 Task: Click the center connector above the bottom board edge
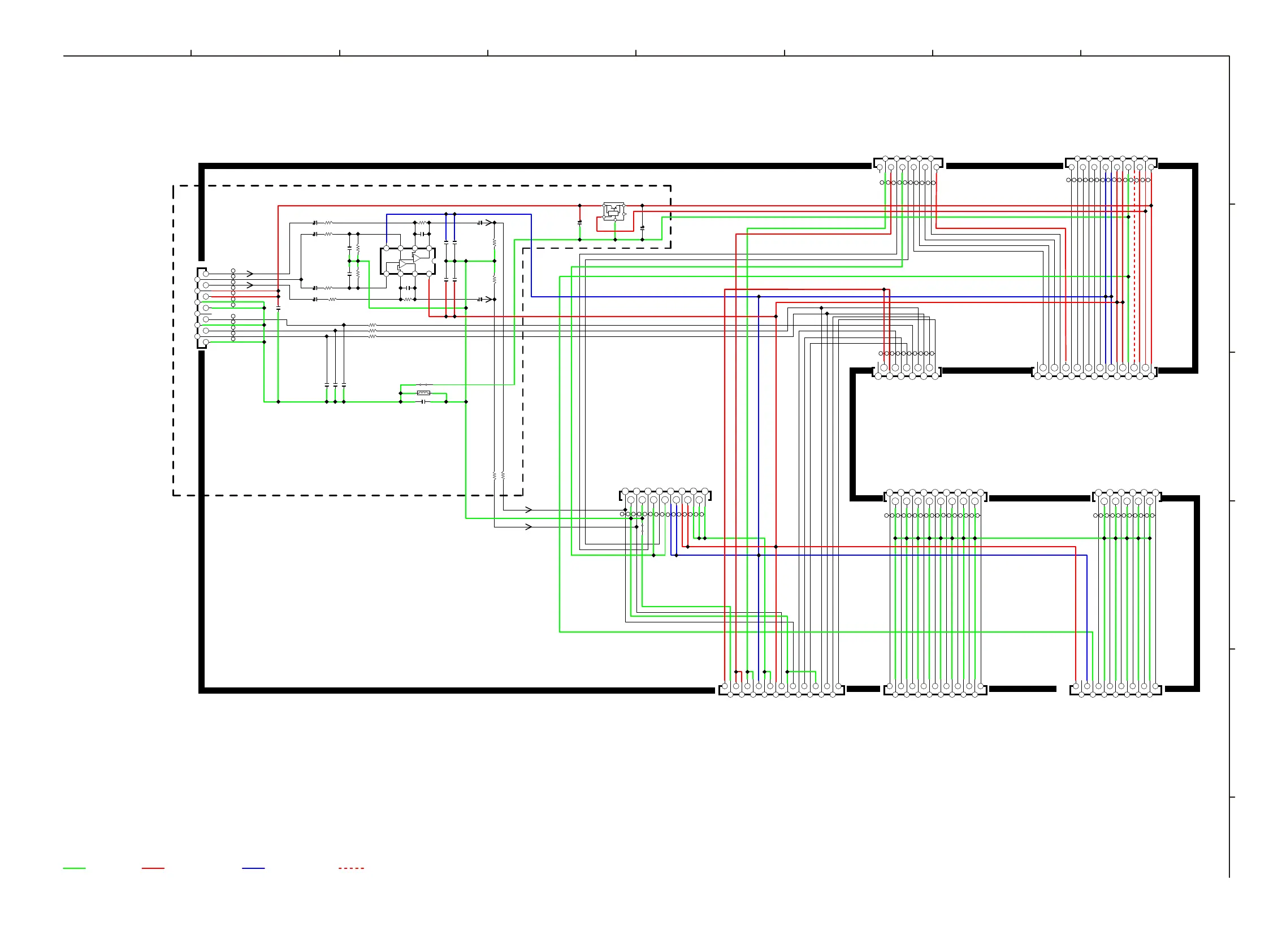(x=665, y=496)
